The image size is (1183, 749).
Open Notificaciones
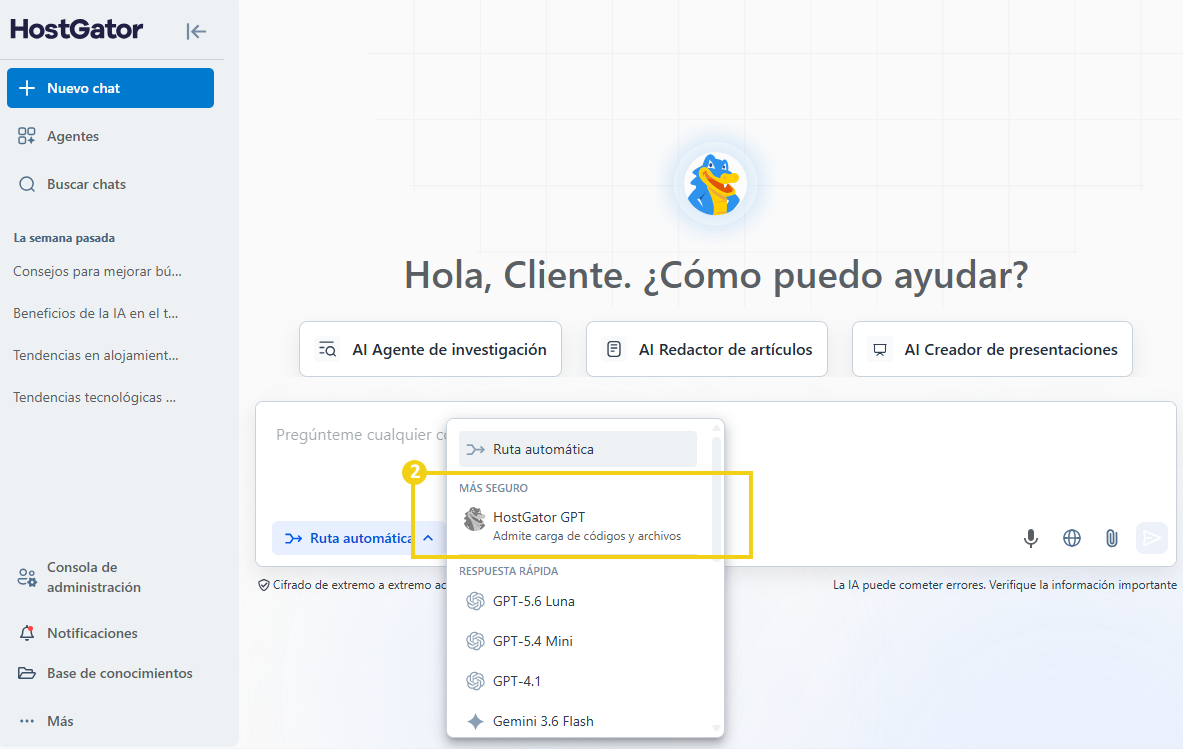(92, 633)
